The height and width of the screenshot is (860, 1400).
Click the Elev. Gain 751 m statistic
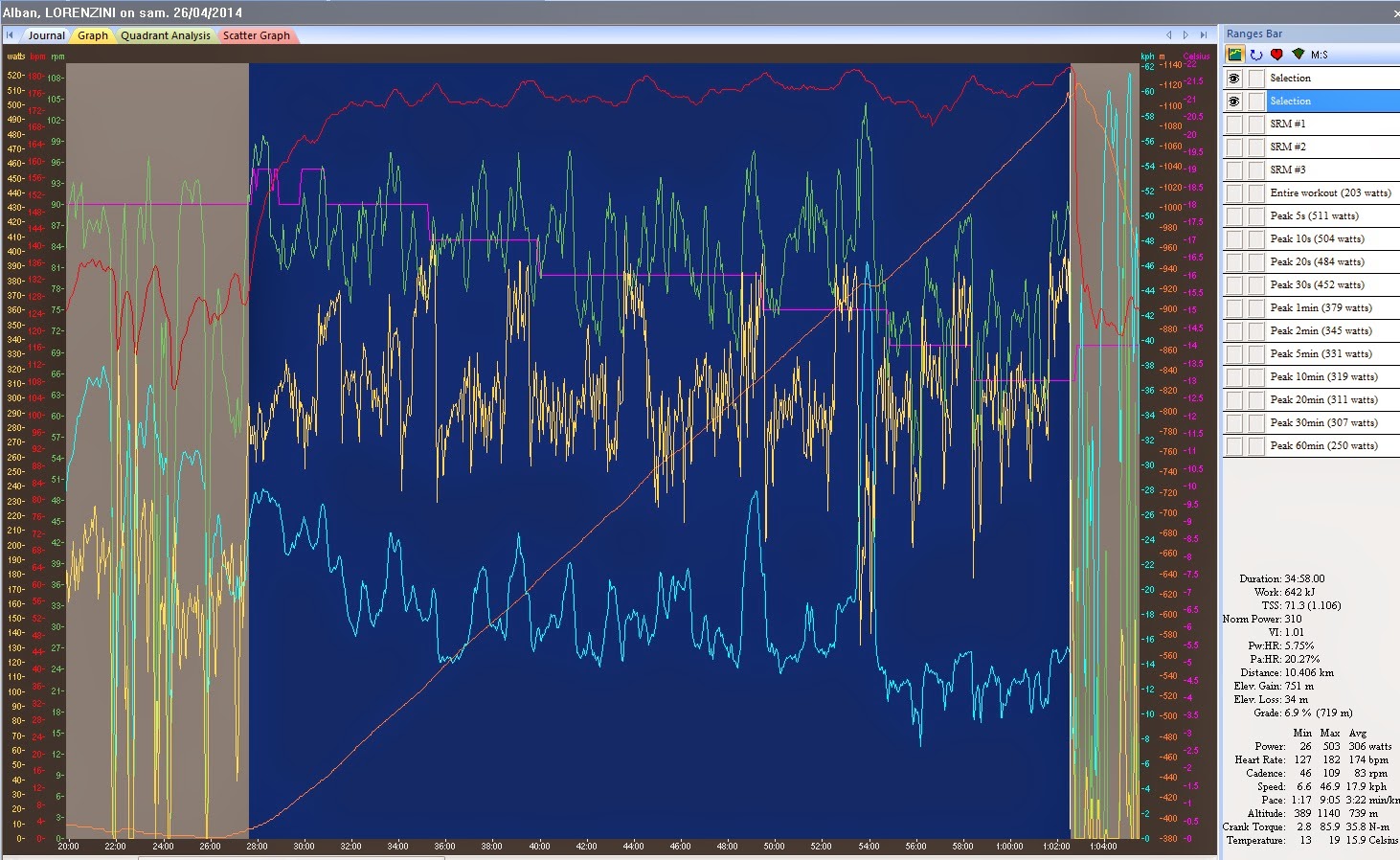[x=1274, y=687]
